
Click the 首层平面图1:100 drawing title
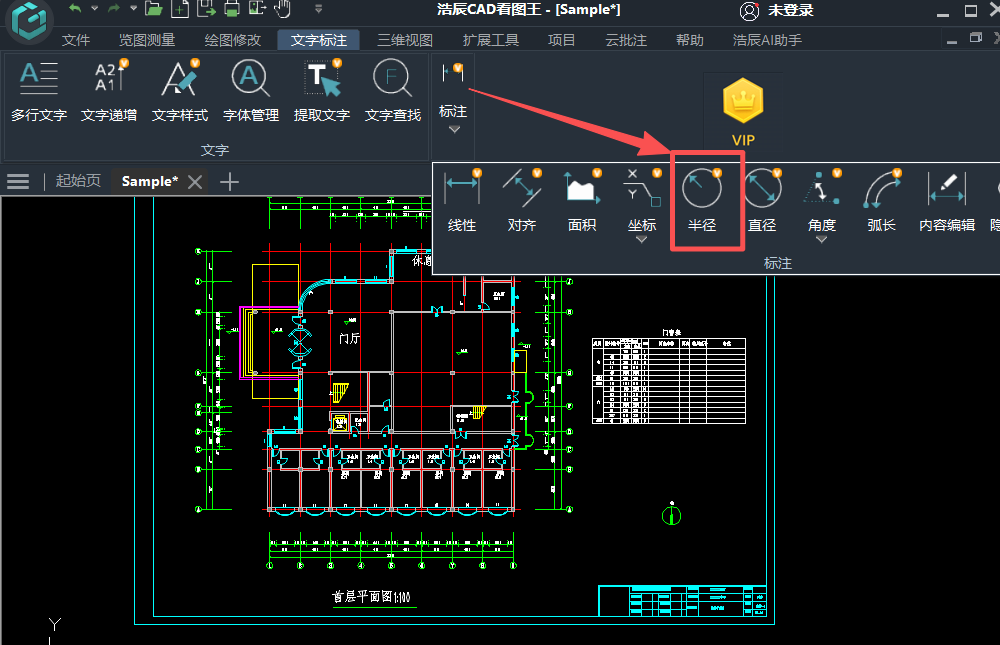(371, 597)
